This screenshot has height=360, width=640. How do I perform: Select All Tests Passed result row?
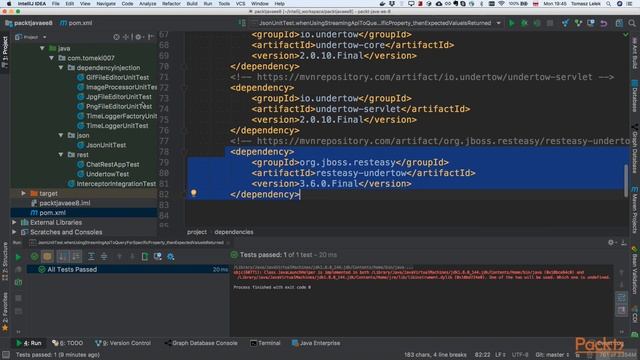(127, 269)
